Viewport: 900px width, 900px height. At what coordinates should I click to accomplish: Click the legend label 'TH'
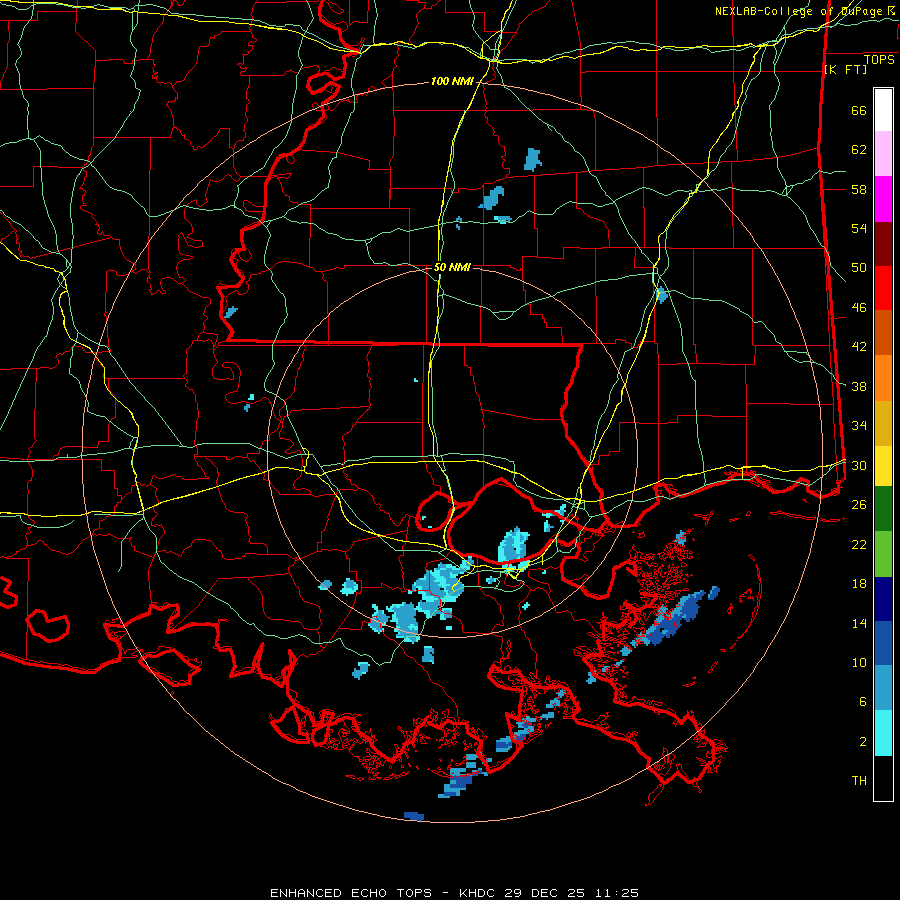tap(859, 780)
